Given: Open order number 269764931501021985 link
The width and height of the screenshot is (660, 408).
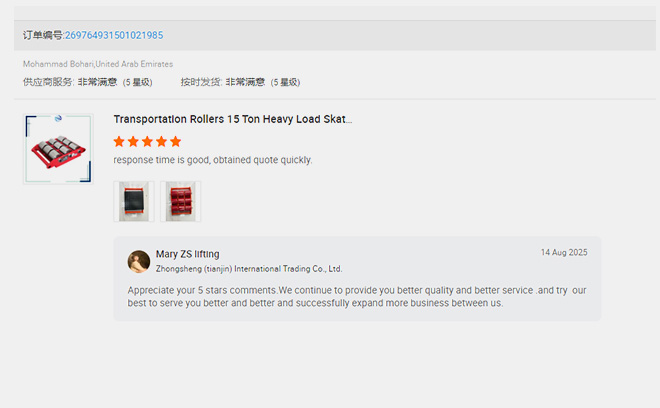Looking at the screenshot, I should 114,35.
